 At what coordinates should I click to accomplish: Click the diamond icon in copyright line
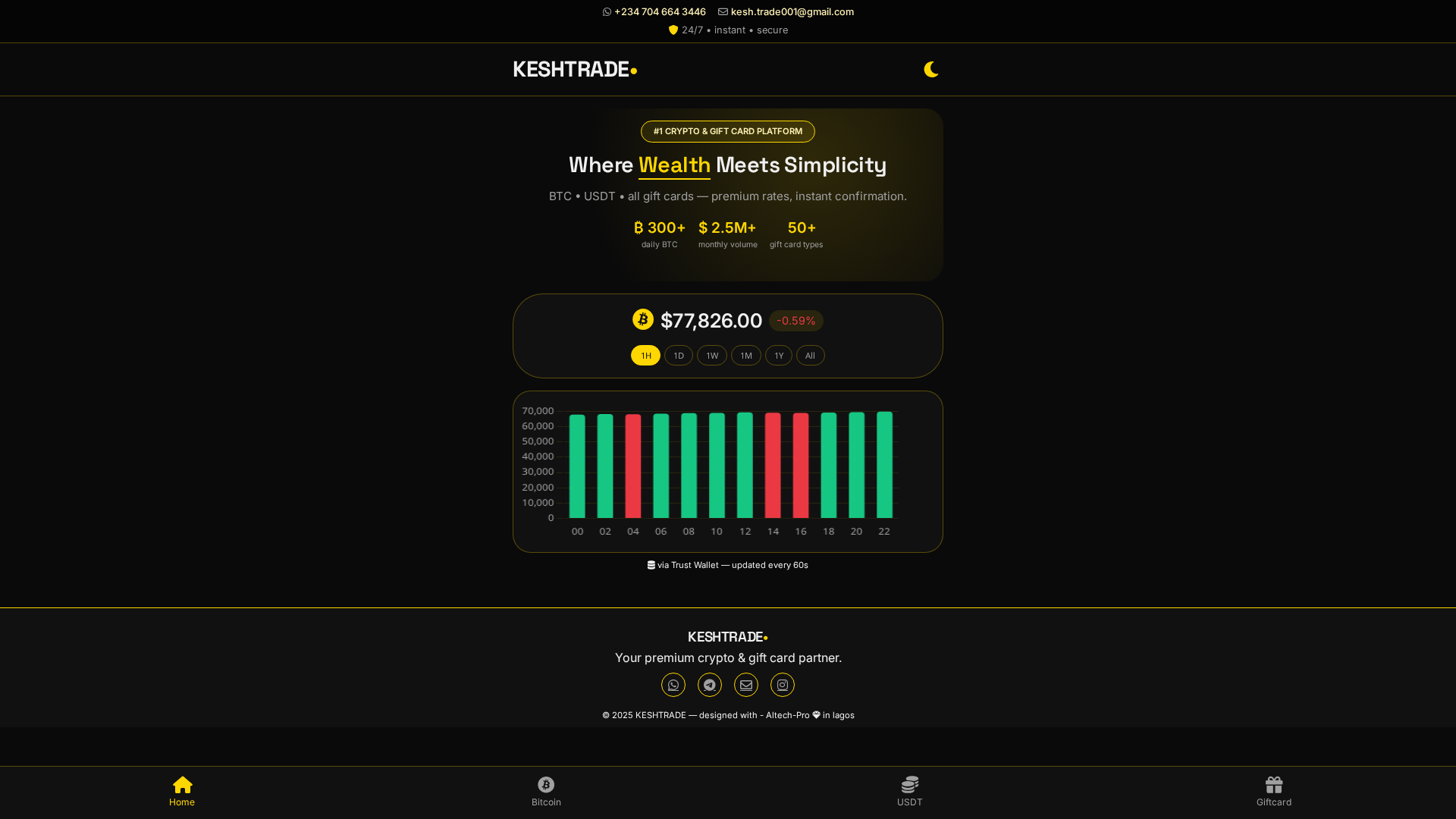[816, 715]
